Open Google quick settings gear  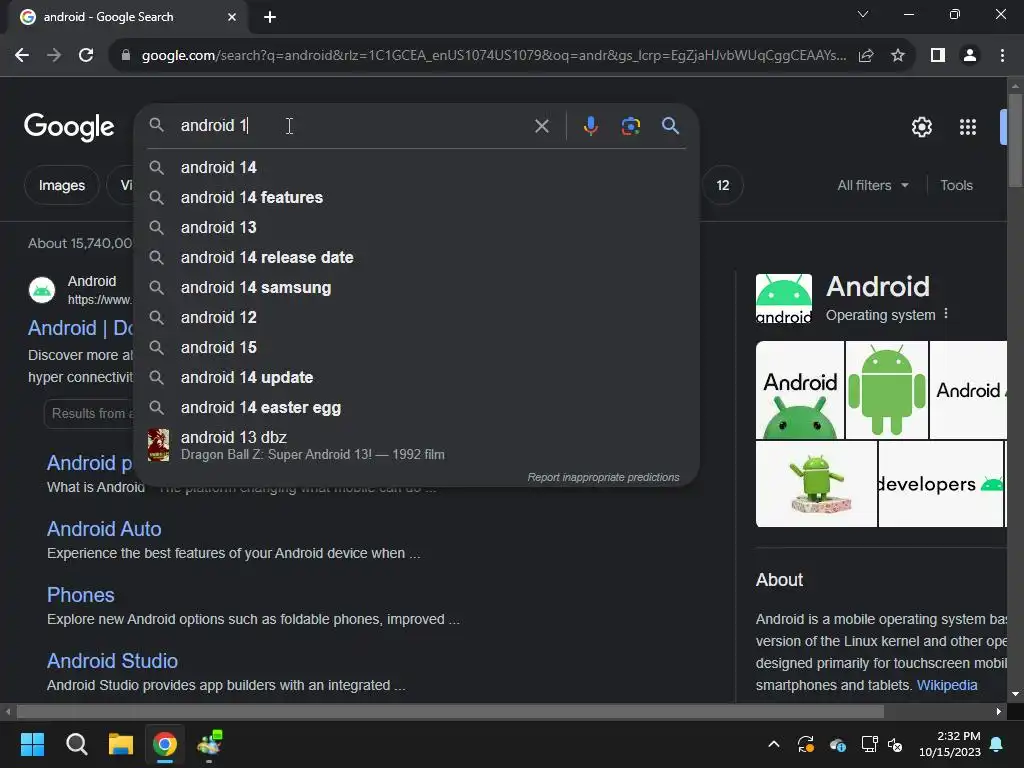(921, 127)
